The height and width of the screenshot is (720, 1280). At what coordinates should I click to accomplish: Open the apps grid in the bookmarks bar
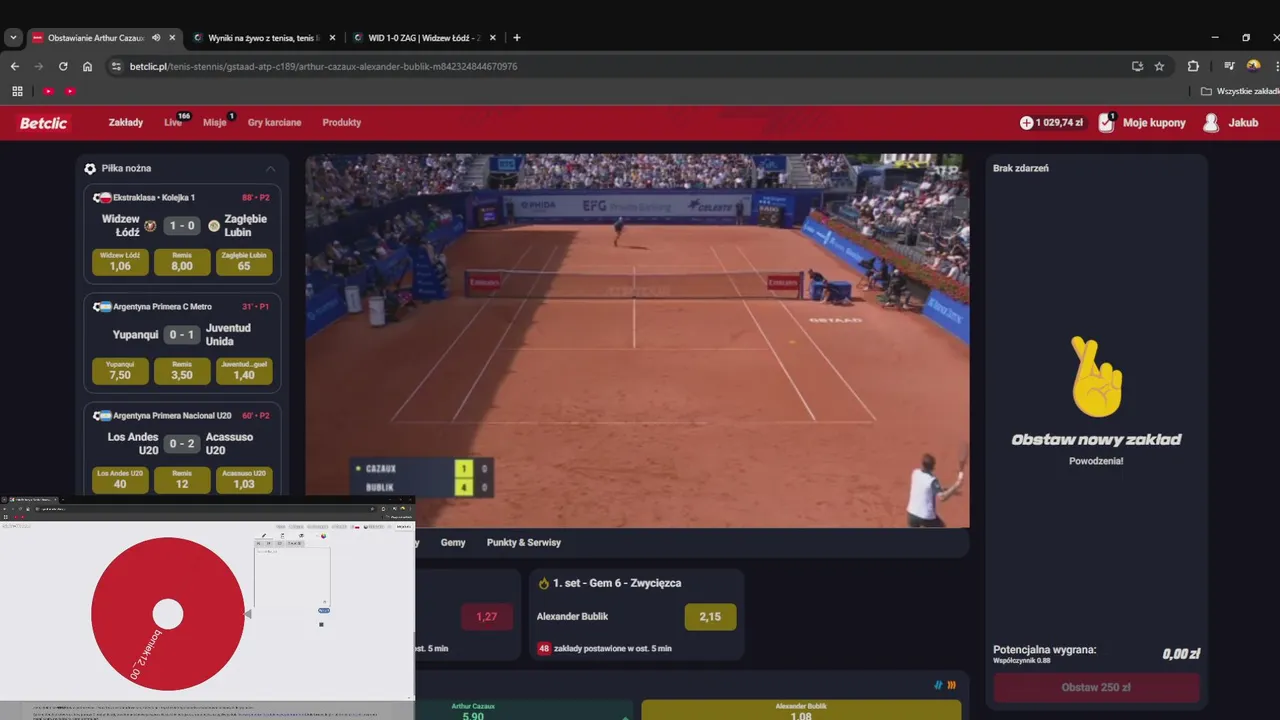17,91
